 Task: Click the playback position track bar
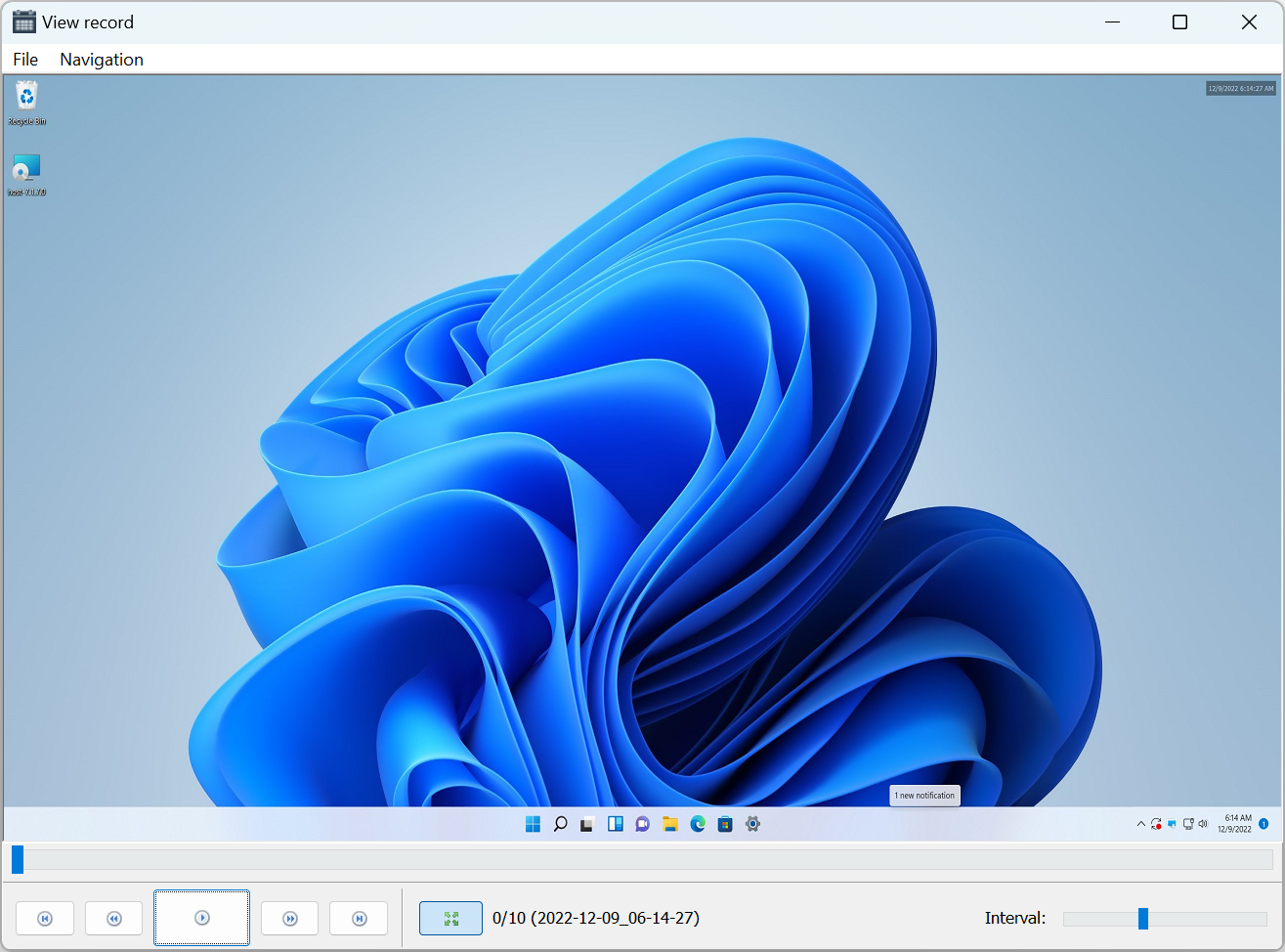coord(645,860)
